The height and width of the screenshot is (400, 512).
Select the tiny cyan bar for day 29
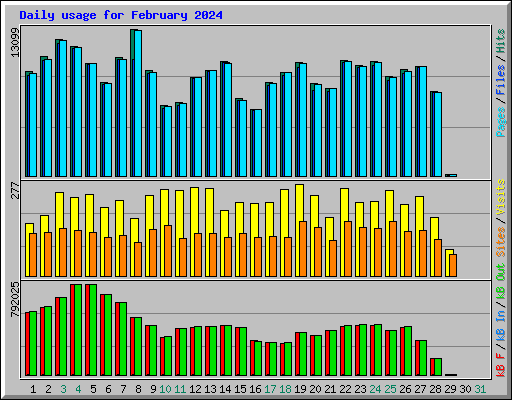[x=453, y=175]
